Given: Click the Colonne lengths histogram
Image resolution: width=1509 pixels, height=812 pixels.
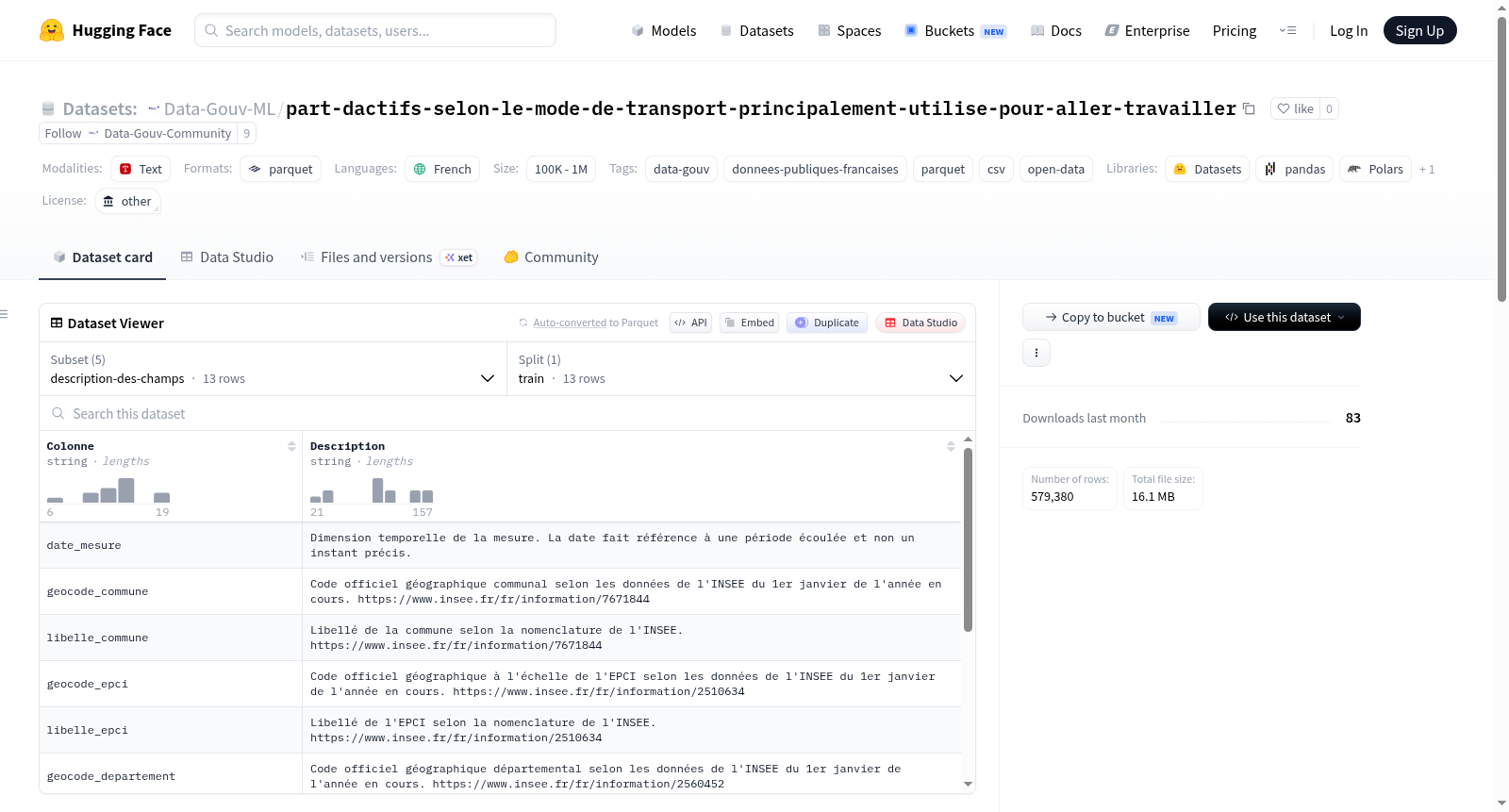Looking at the screenshot, I should [x=108, y=490].
